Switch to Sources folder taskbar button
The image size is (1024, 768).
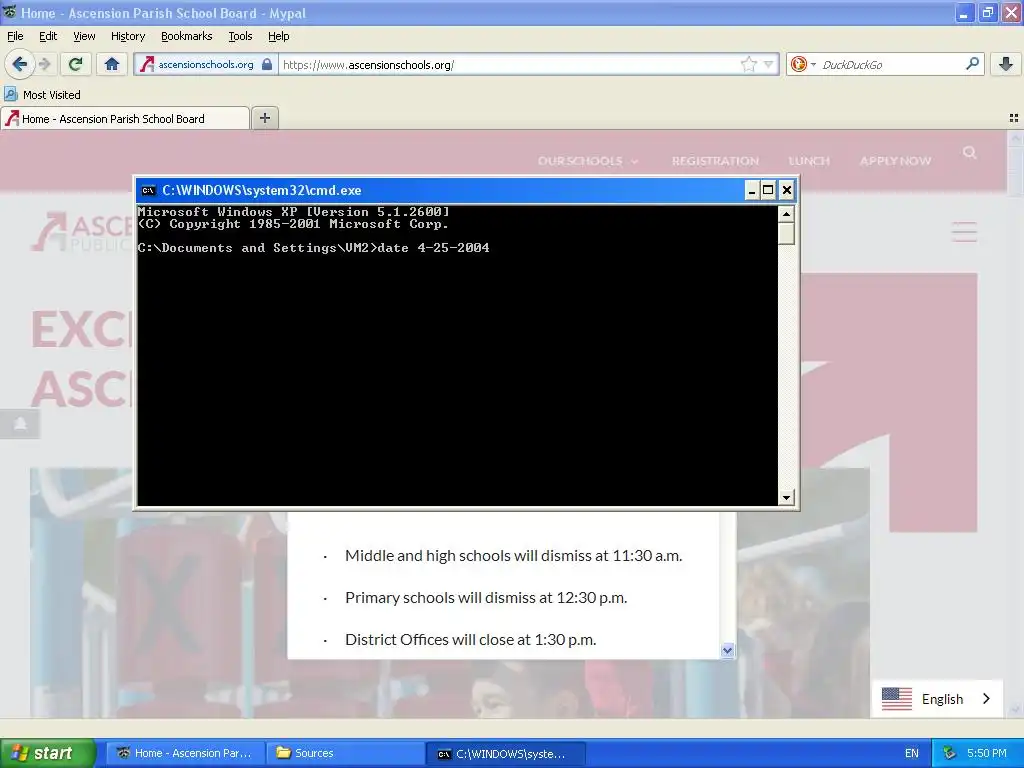tap(345, 753)
